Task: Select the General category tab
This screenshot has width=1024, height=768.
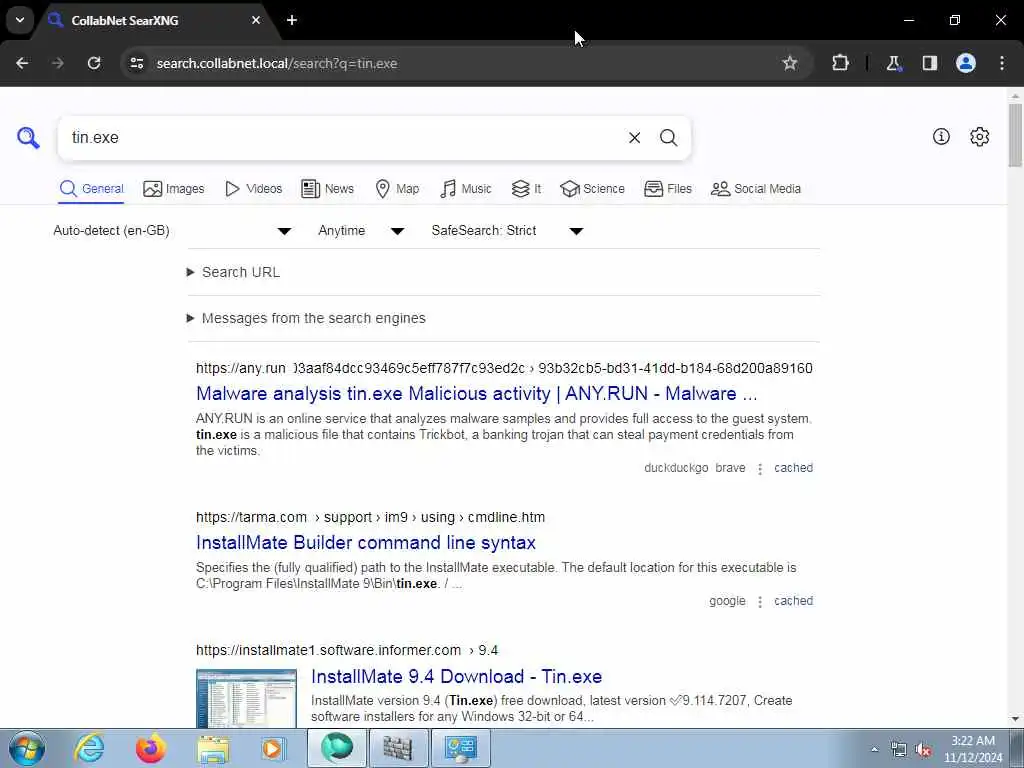Action: point(91,189)
